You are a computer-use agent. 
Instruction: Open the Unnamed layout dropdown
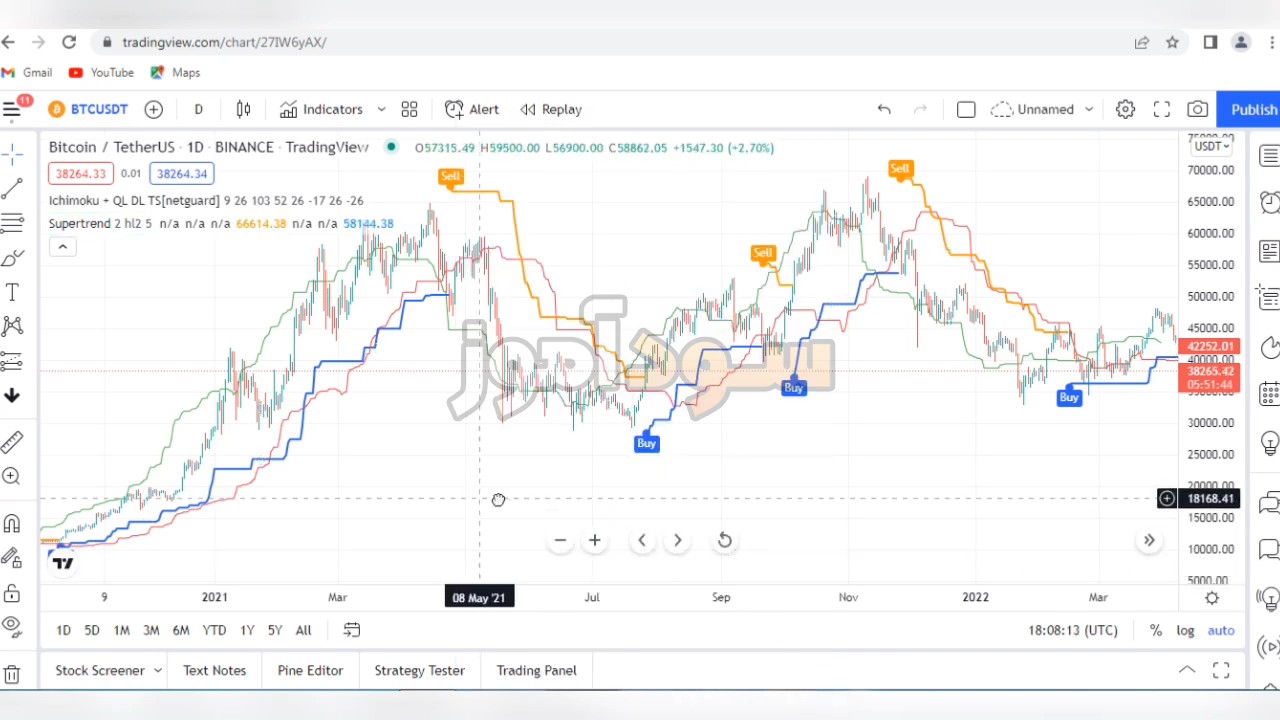pos(1043,109)
